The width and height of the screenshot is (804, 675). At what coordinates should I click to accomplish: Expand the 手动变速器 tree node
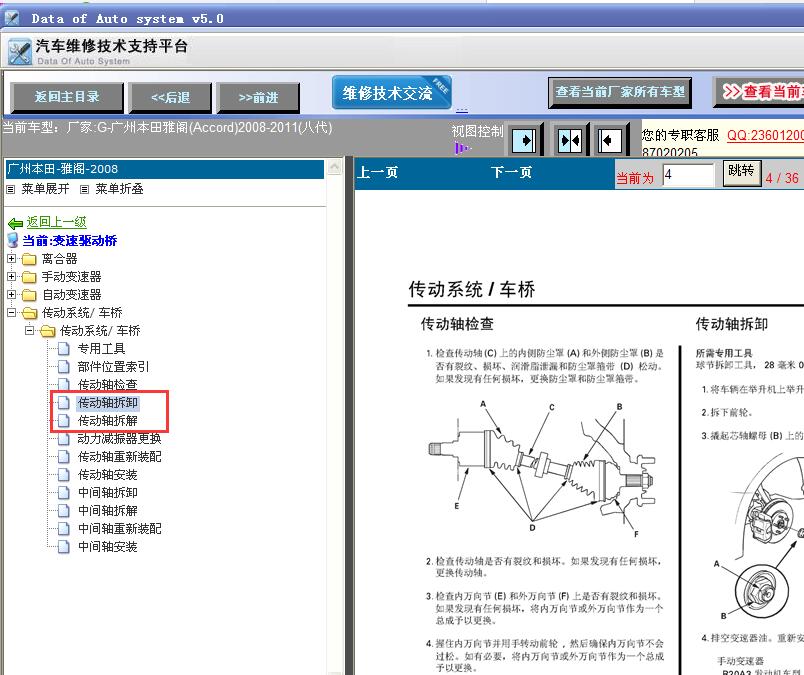coord(11,276)
